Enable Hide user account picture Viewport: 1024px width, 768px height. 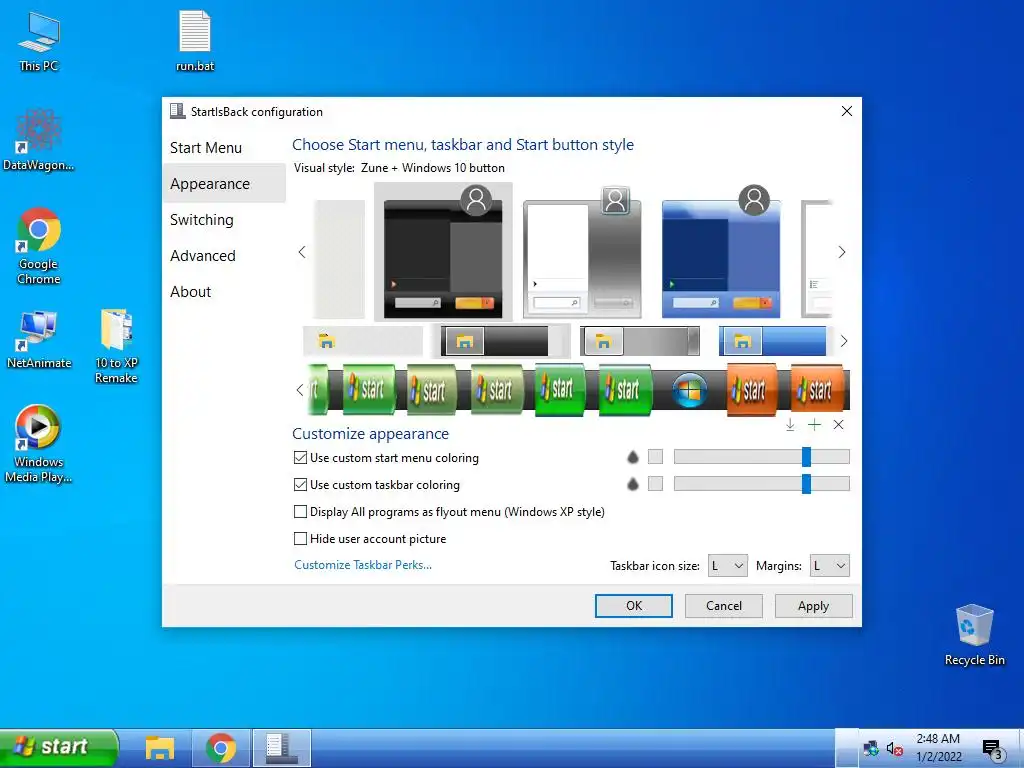pyautogui.click(x=370, y=539)
